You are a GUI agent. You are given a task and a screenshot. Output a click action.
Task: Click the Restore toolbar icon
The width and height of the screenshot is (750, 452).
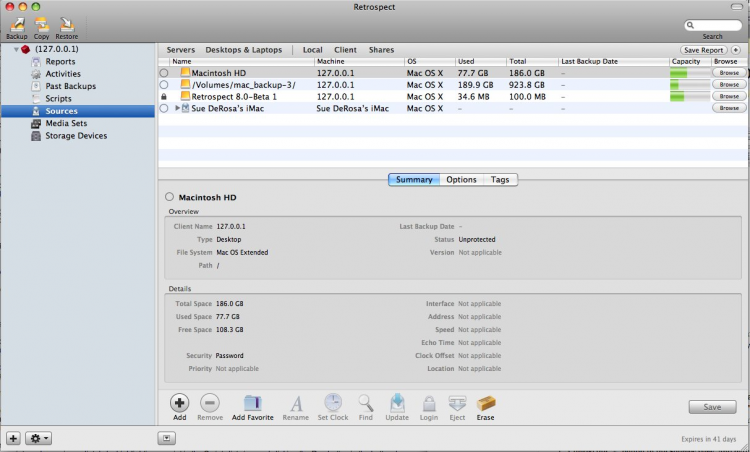coord(66,25)
